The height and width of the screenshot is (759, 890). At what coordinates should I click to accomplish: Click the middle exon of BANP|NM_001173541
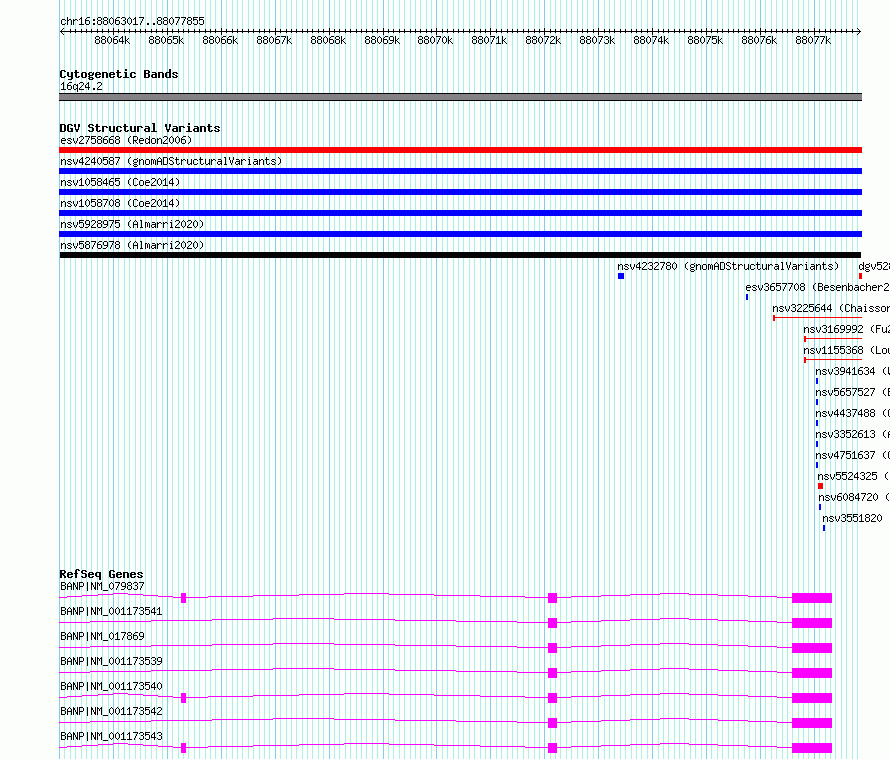point(552,623)
